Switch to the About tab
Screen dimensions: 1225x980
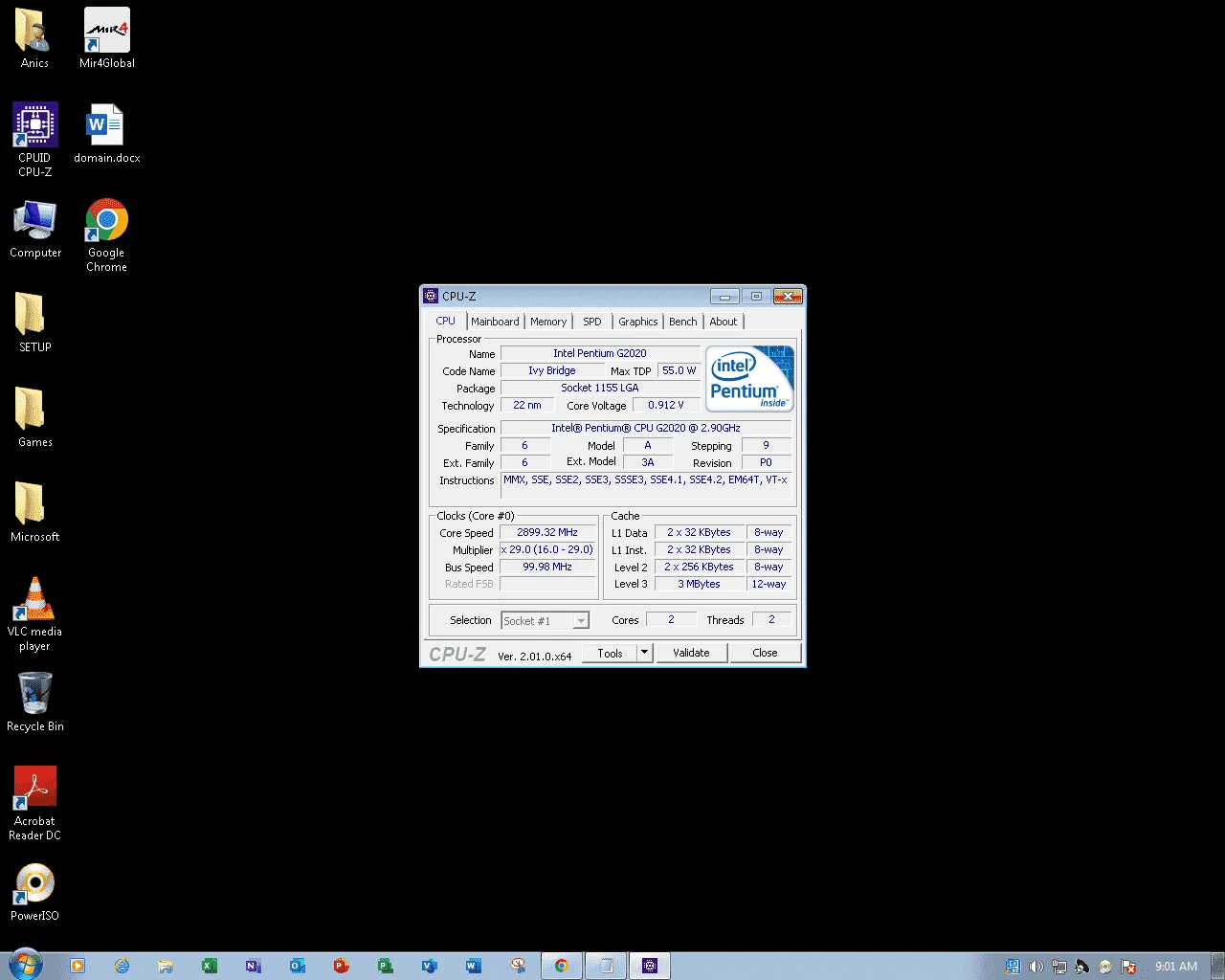pyautogui.click(x=724, y=322)
